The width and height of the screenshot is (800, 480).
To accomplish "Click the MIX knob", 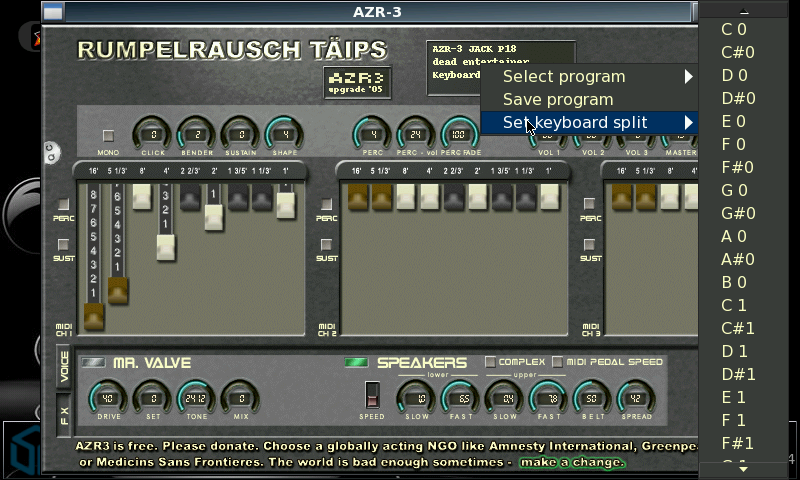I will point(241,397).
